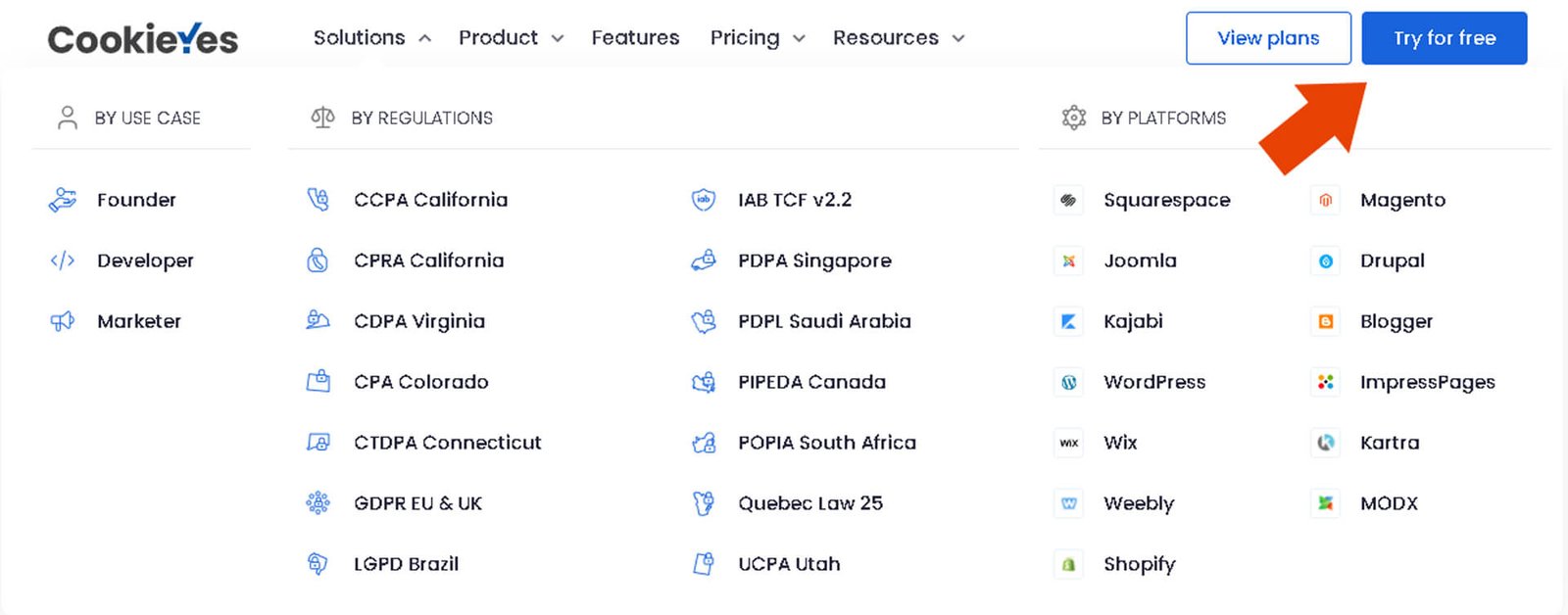Select the Product nav label
1568x615 pixels.
498,37
